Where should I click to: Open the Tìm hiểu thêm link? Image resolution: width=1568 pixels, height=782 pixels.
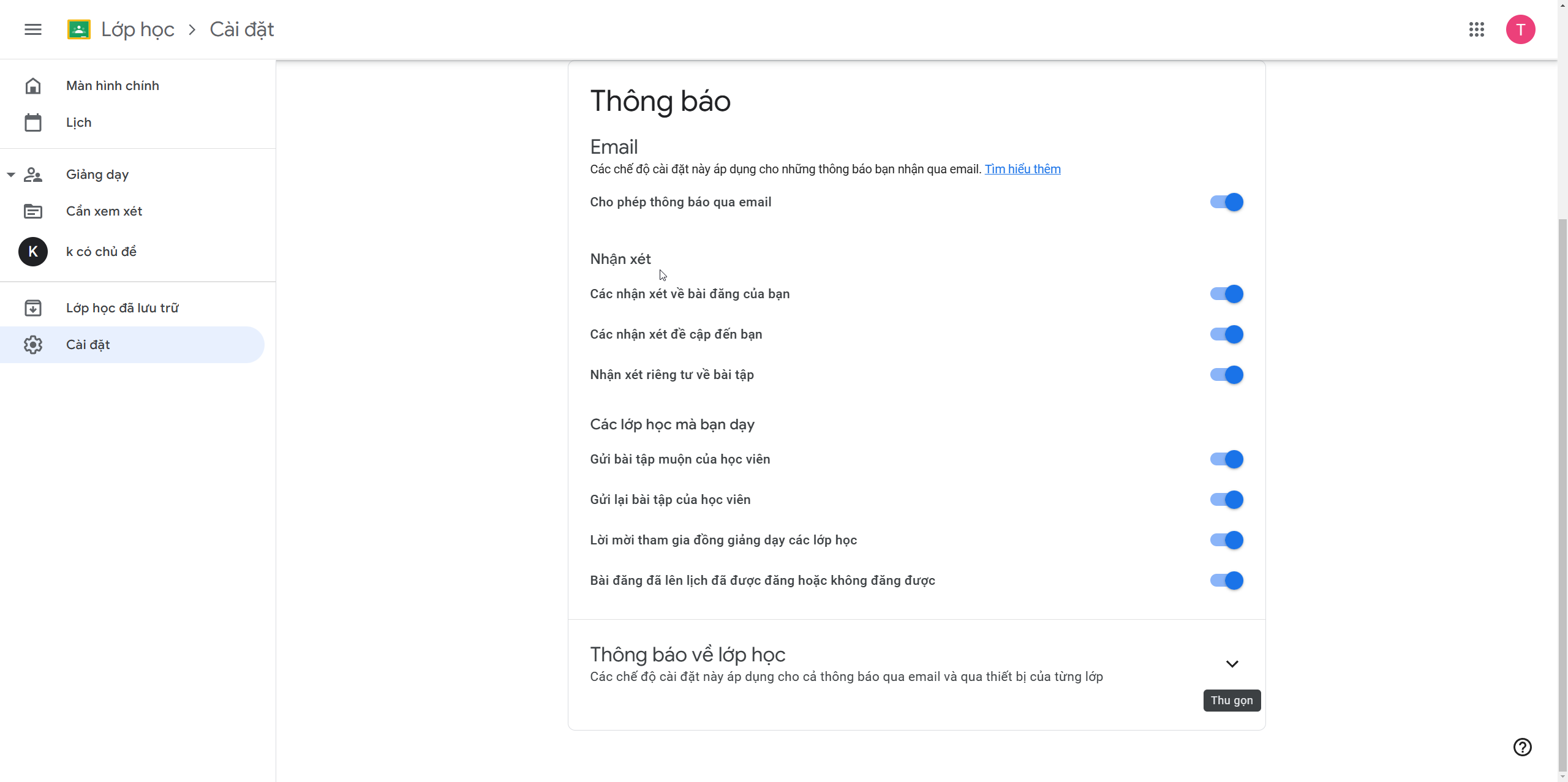coord(1022,169)
